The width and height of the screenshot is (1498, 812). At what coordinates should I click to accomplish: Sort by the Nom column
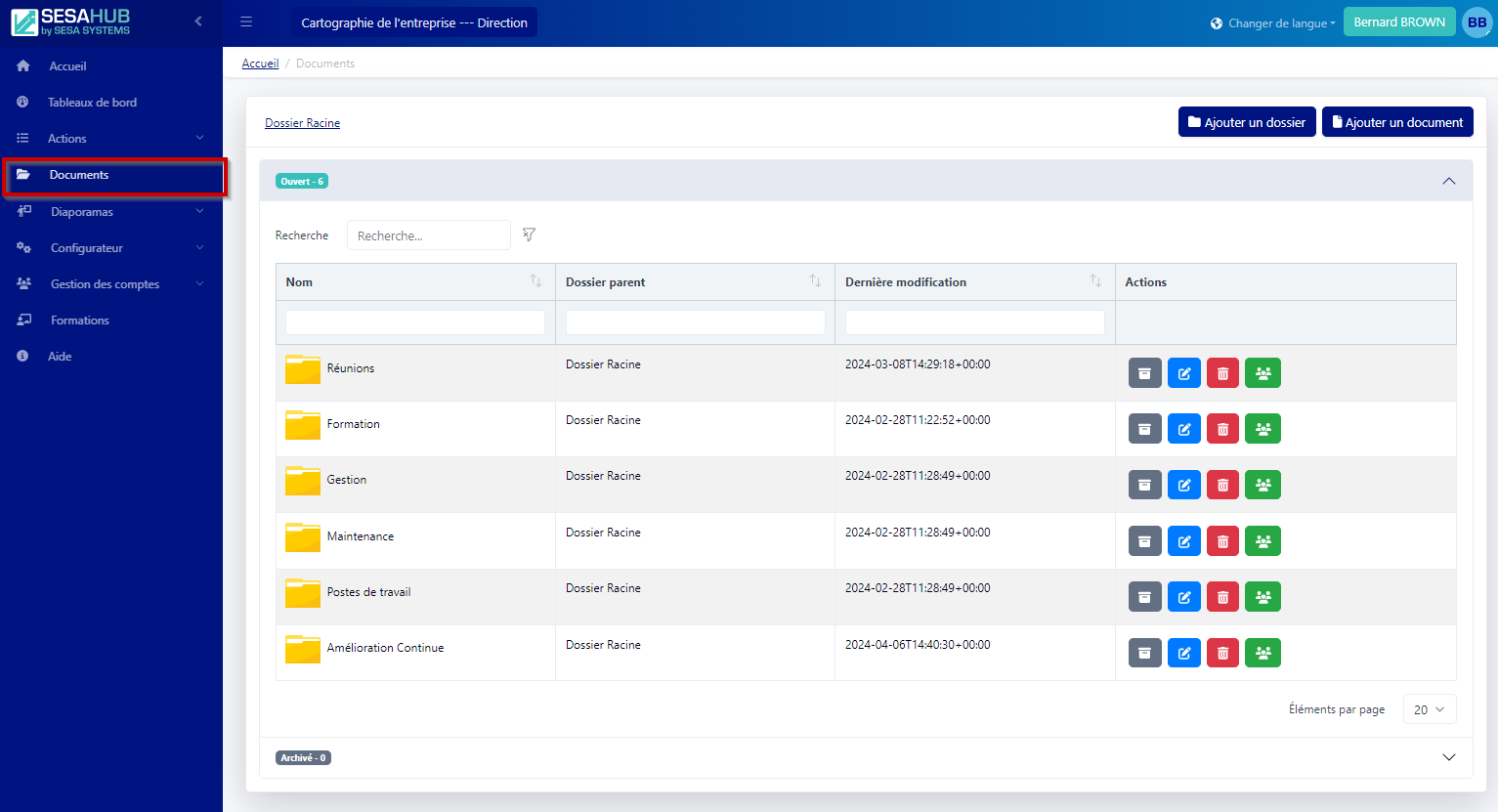pos(535,281)
